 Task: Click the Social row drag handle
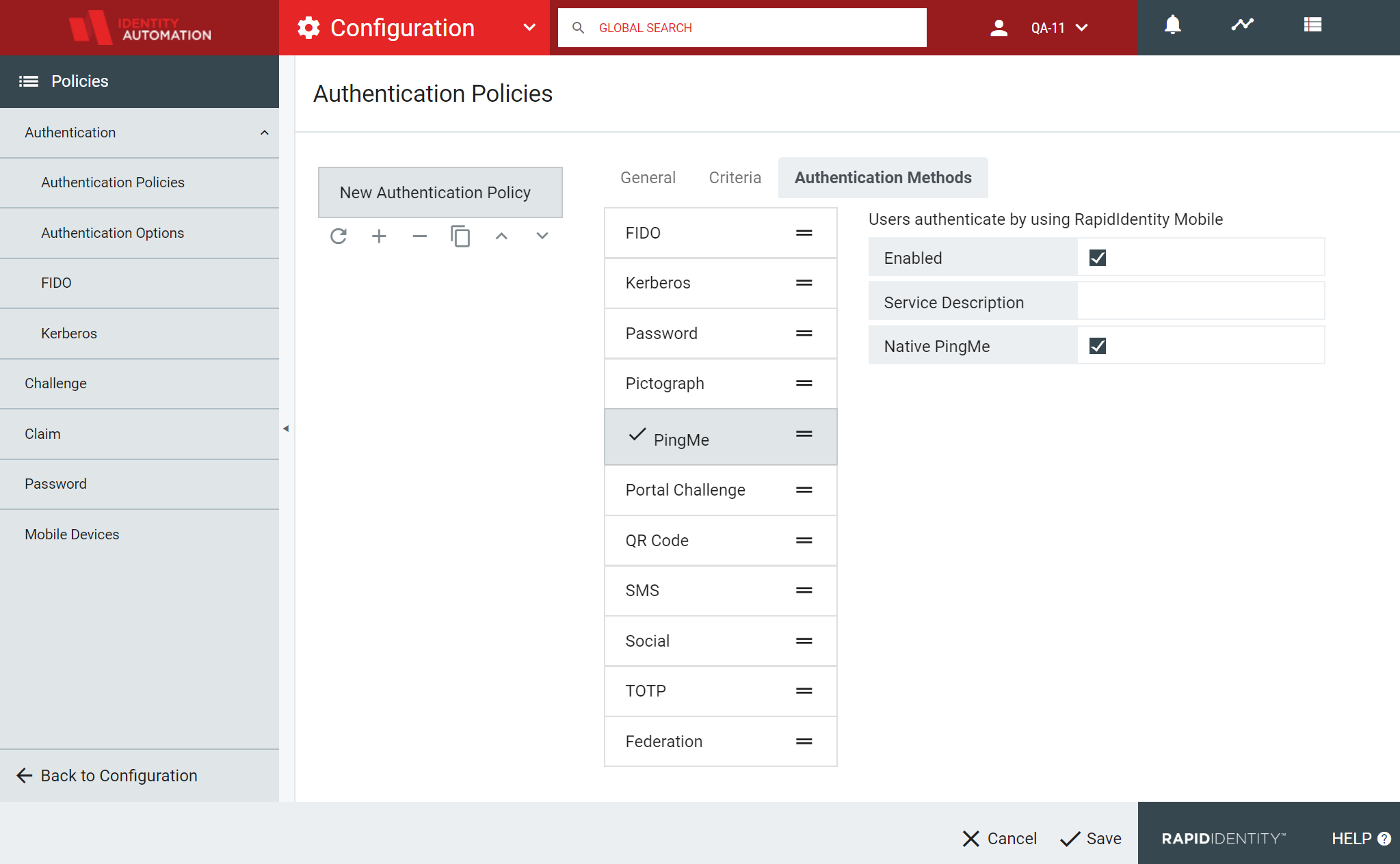click(804, 641)
